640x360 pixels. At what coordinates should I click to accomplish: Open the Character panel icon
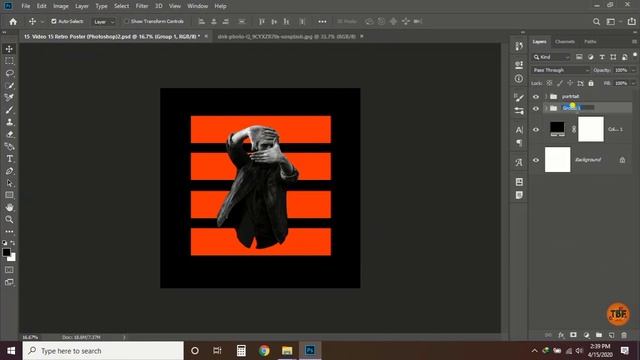(519, 130)
